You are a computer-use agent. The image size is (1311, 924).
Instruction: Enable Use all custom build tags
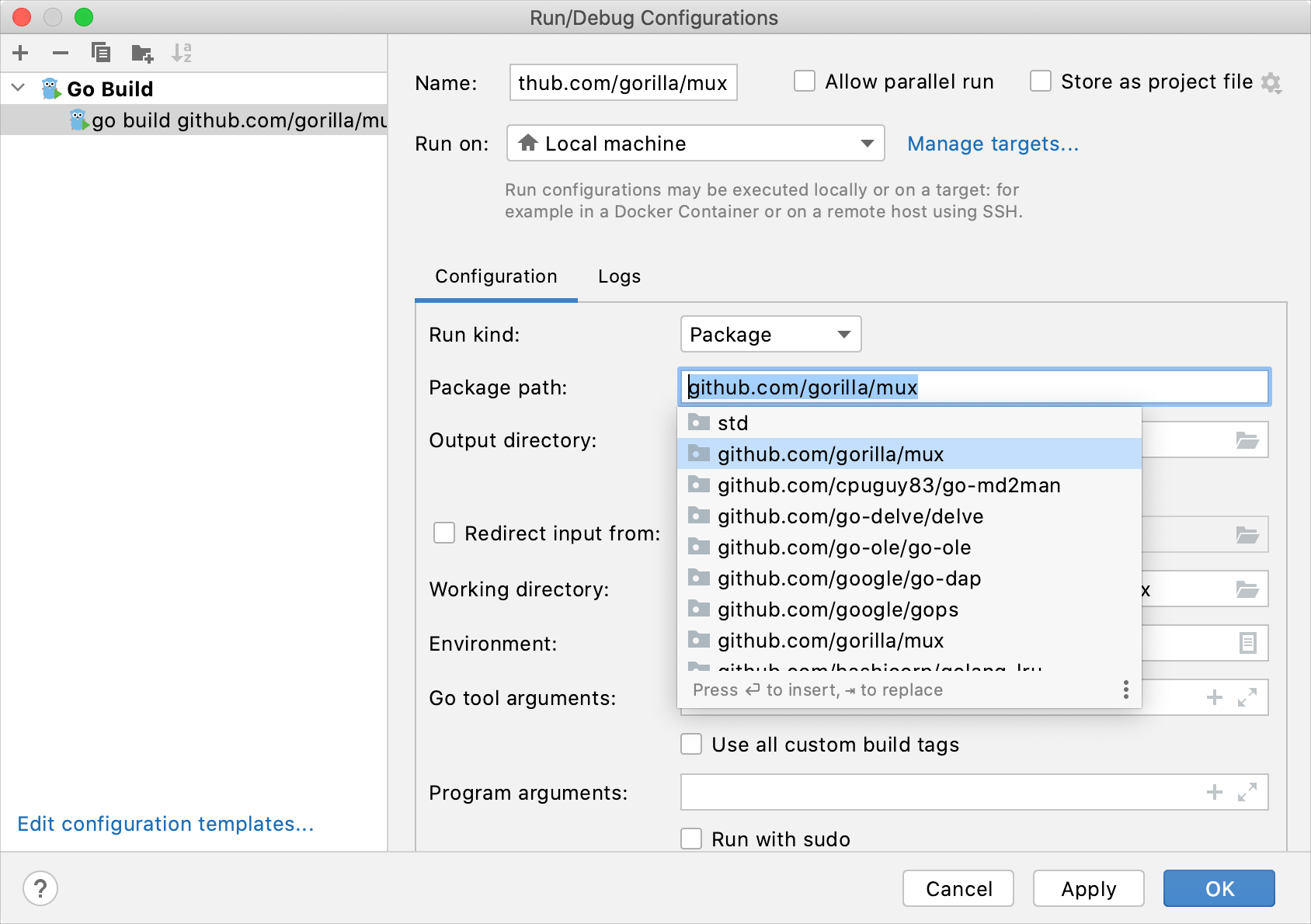point(690,744)
